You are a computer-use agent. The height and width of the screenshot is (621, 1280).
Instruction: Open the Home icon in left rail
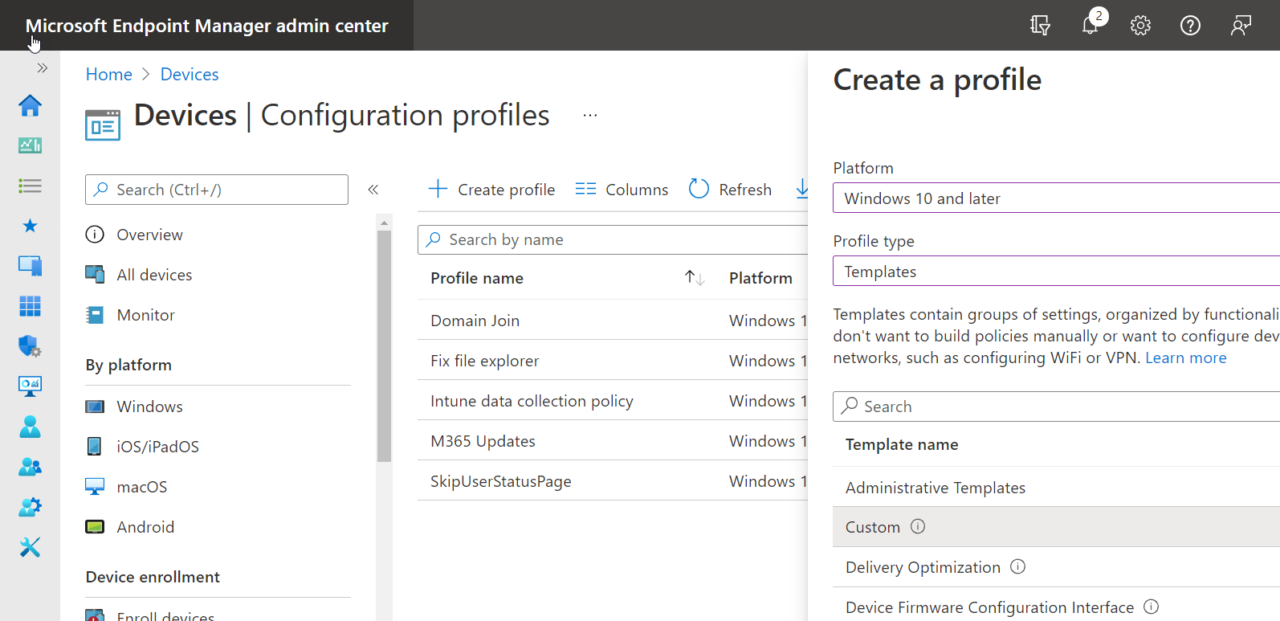30,105
